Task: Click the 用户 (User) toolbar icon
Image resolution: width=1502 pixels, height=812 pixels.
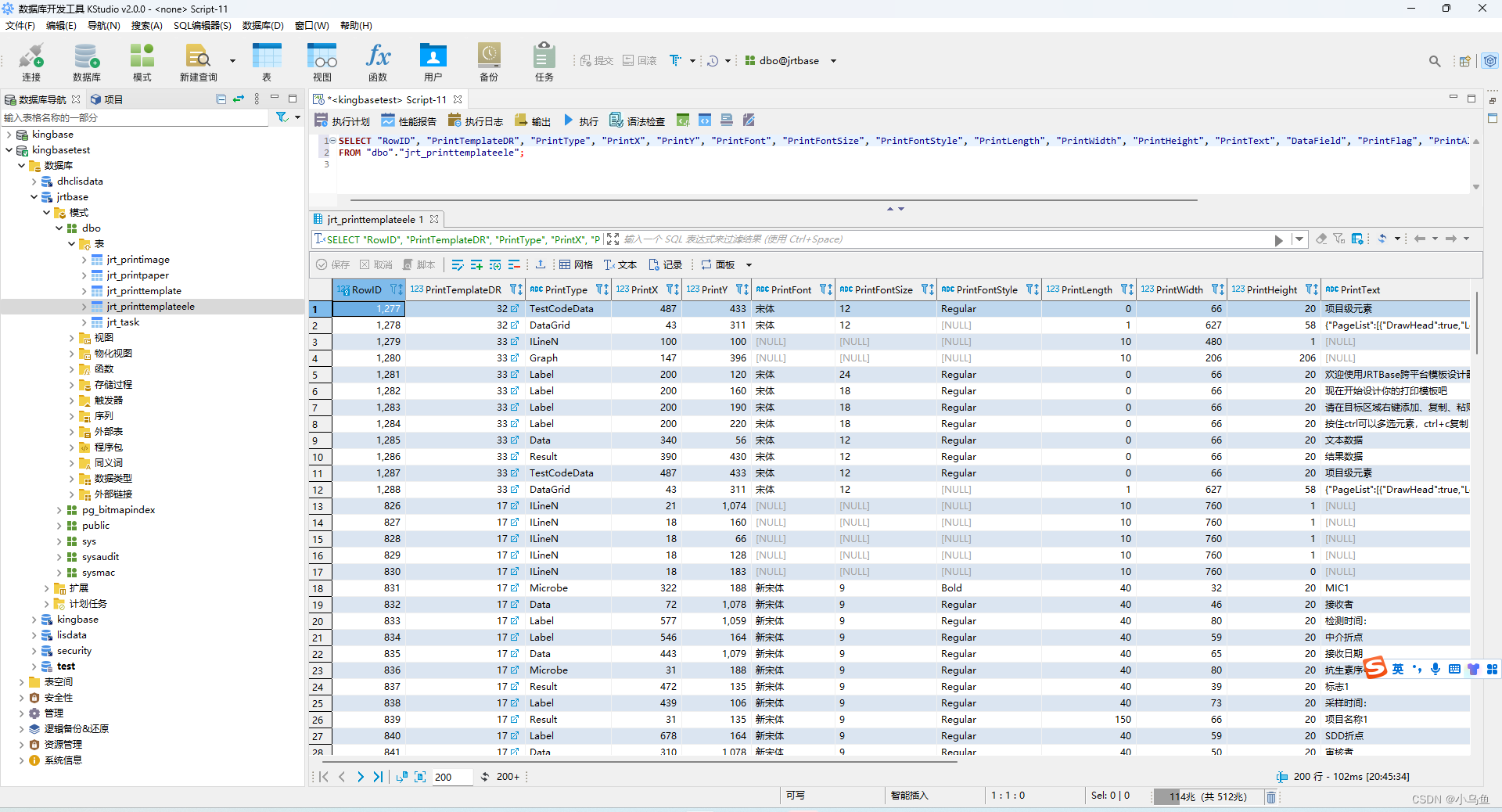Action: click(433, 63)
